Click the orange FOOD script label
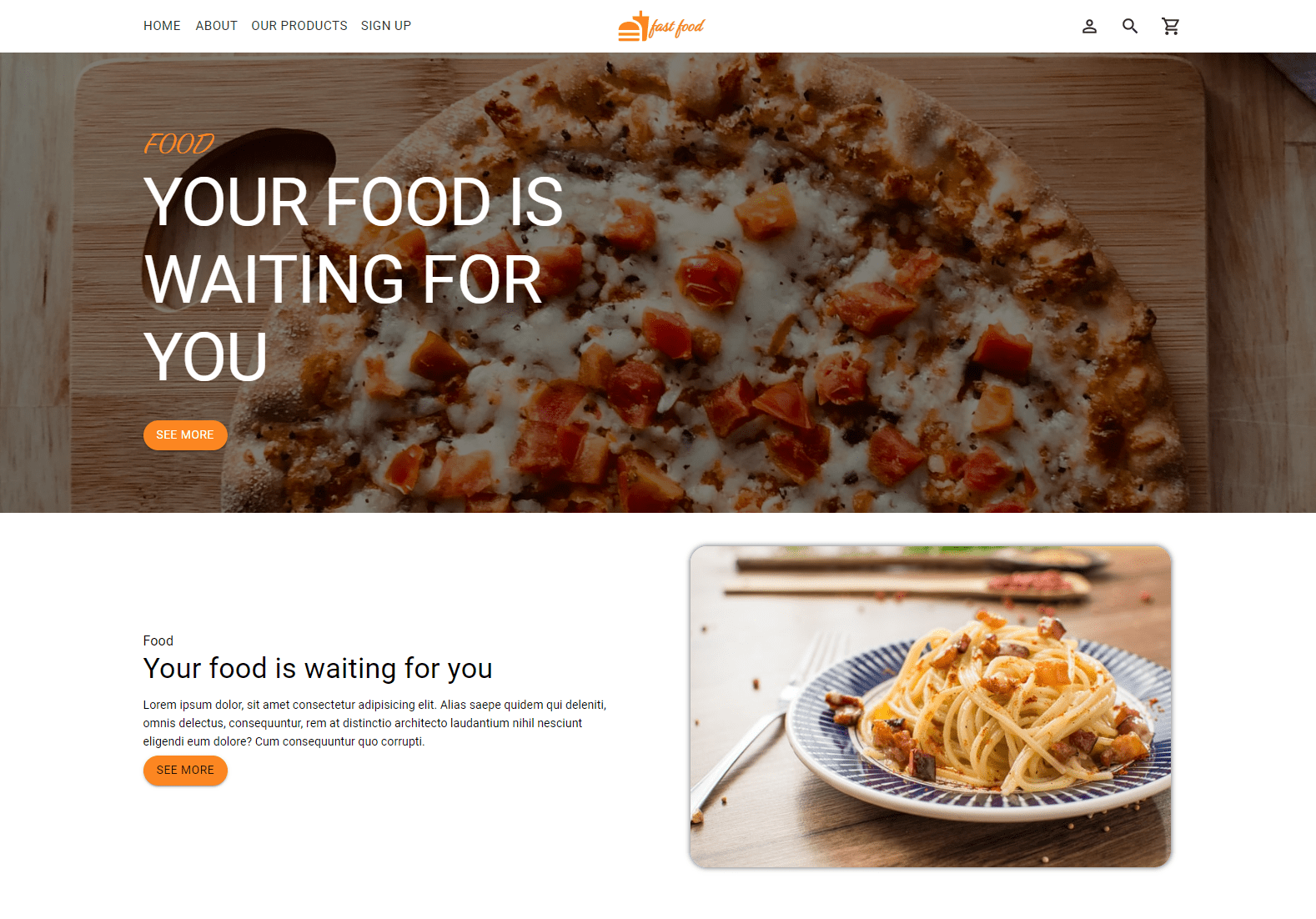 178,143
